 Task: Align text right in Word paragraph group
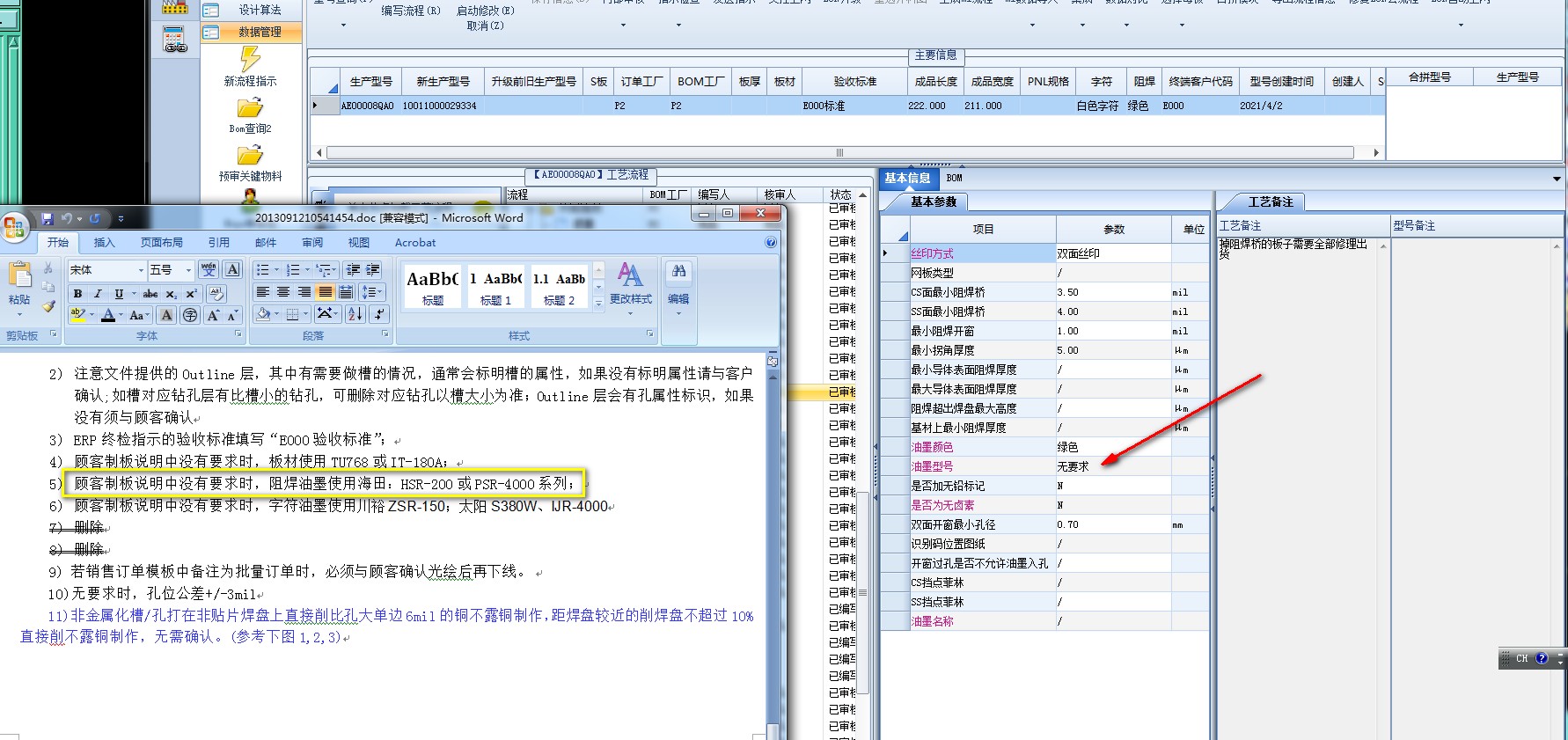point(304,292)
